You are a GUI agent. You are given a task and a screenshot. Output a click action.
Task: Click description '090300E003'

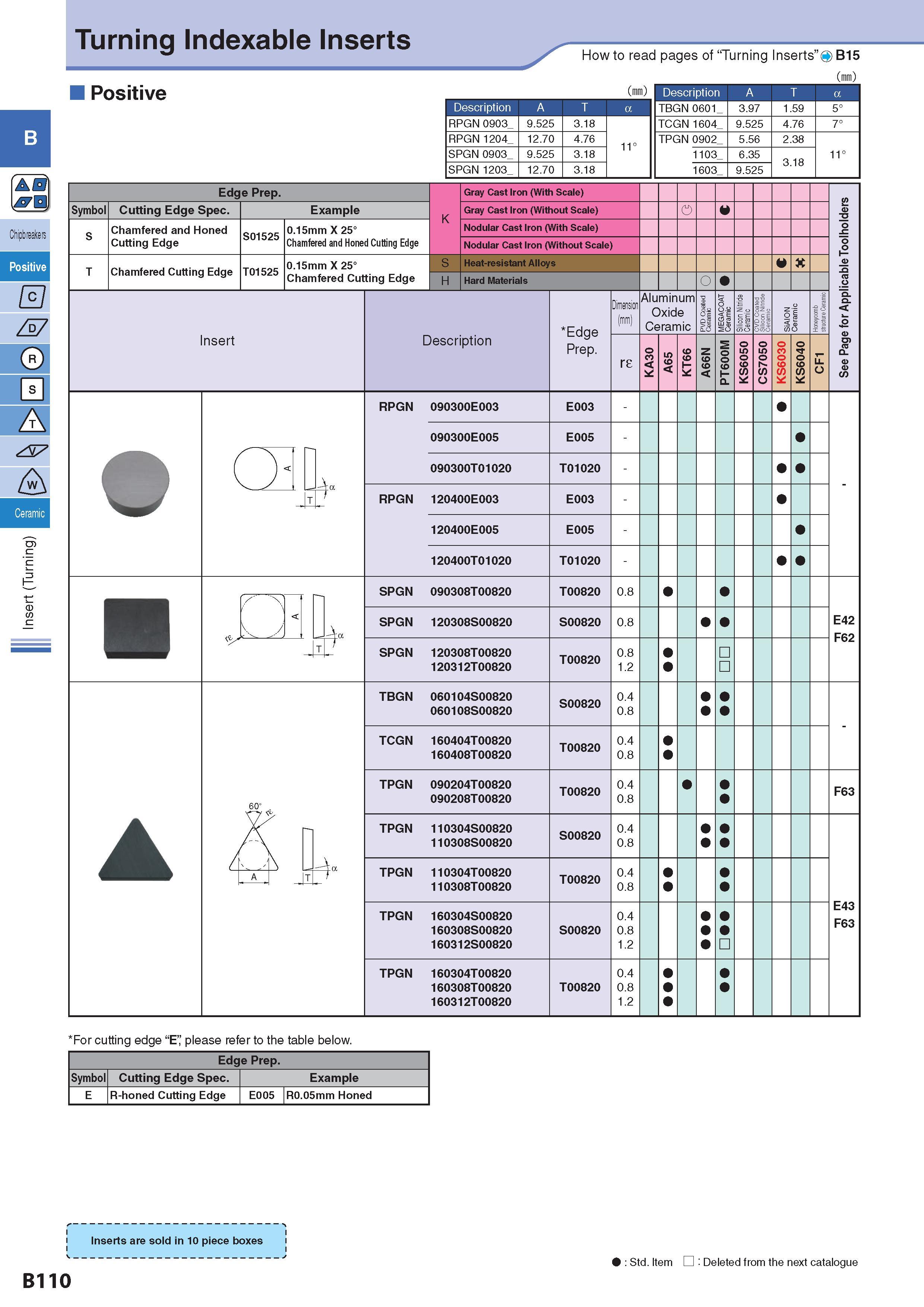coord(464,407)
